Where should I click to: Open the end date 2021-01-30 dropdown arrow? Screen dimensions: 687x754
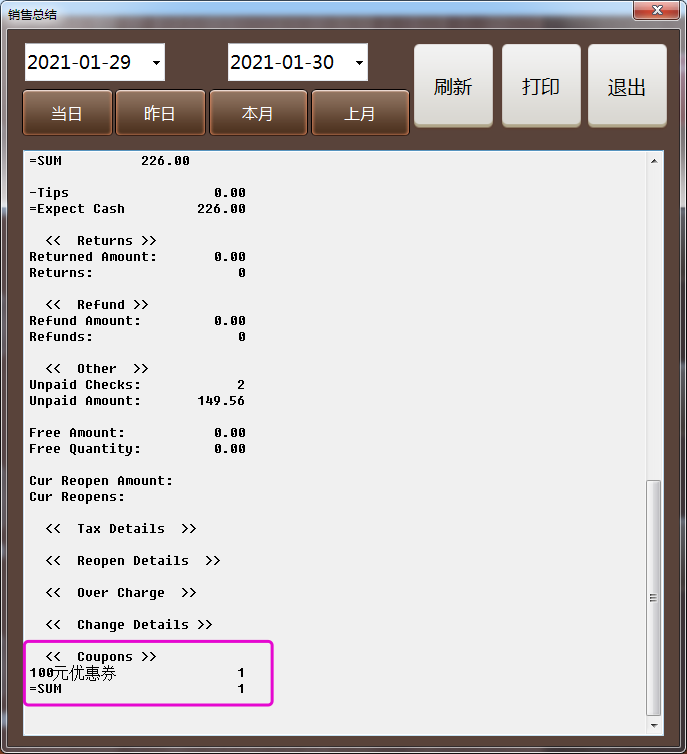(x=359, y=63)
